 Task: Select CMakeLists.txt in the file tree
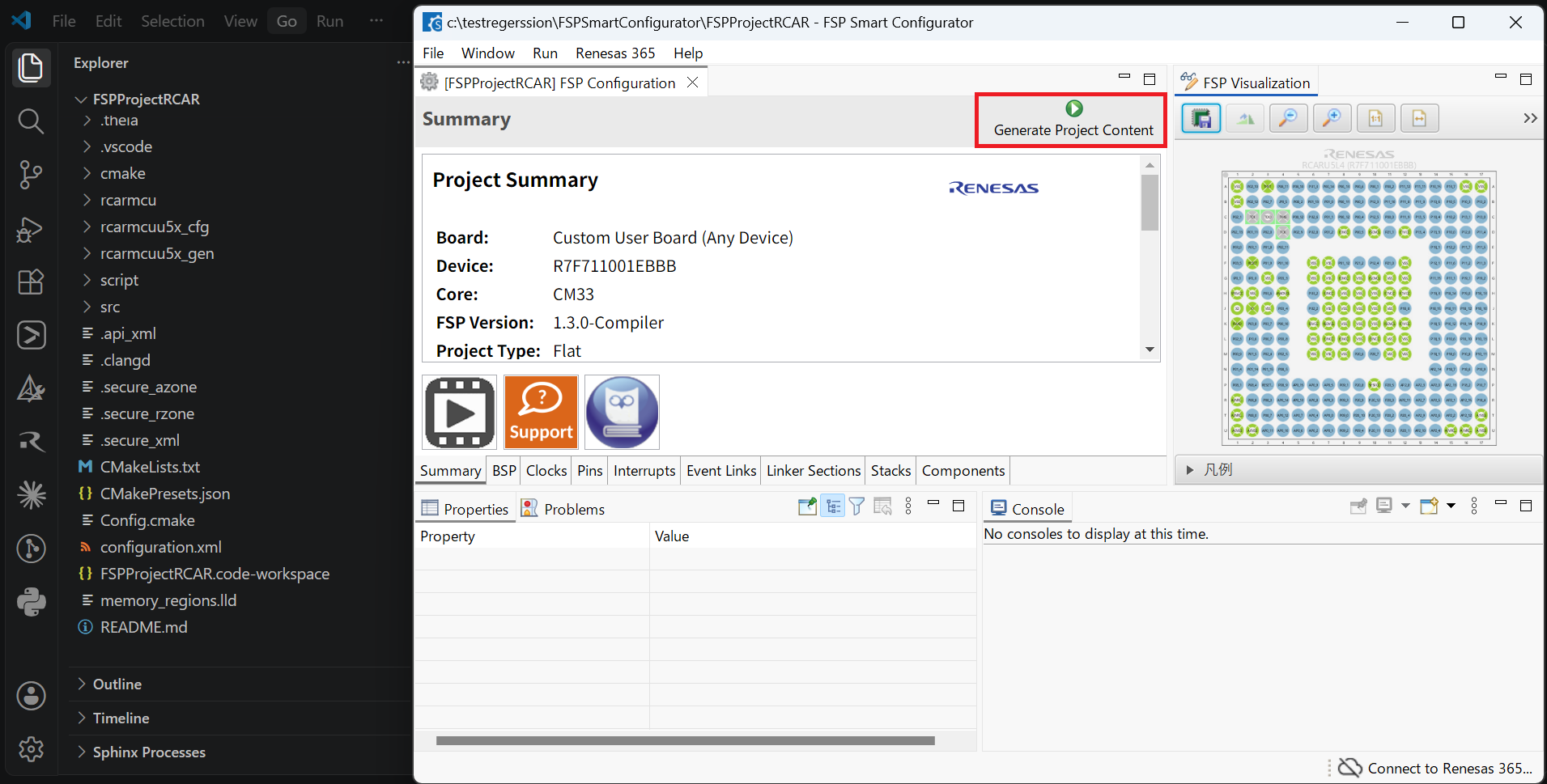pyautogui.click(x=150, y=467)
